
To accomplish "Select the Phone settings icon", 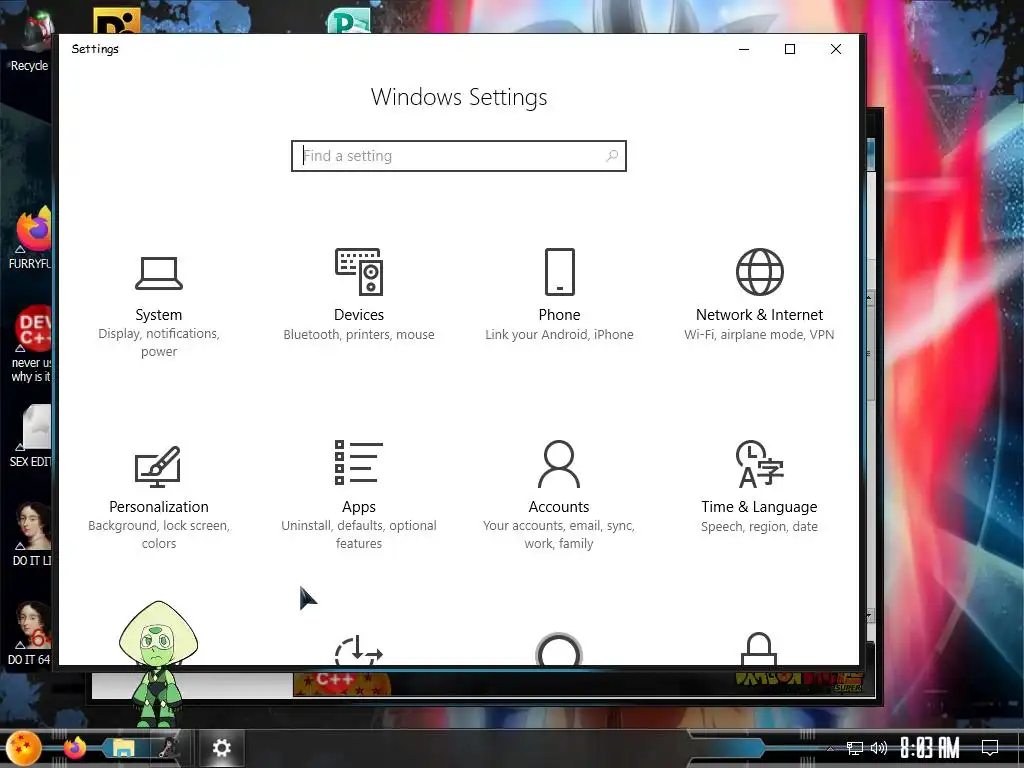I will 560,272.
